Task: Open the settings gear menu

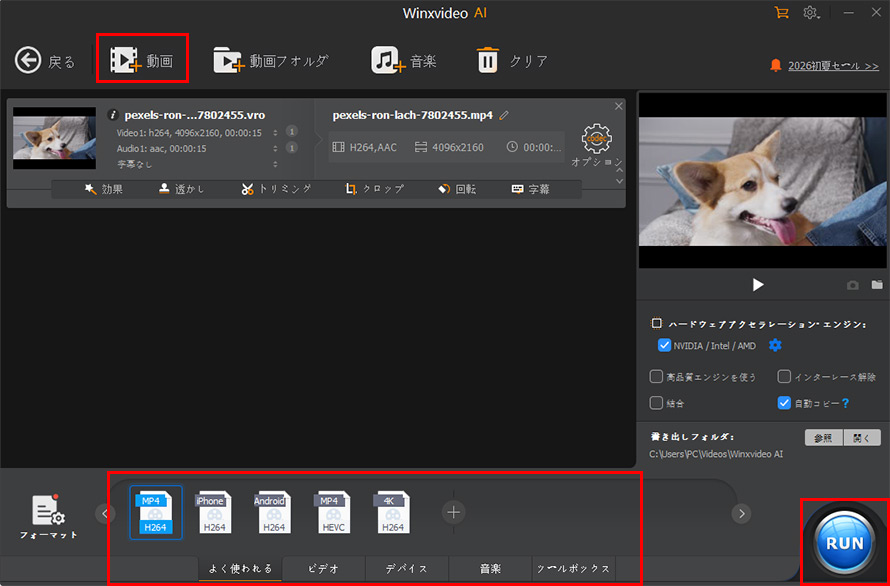Action: (x=811, y=12)
